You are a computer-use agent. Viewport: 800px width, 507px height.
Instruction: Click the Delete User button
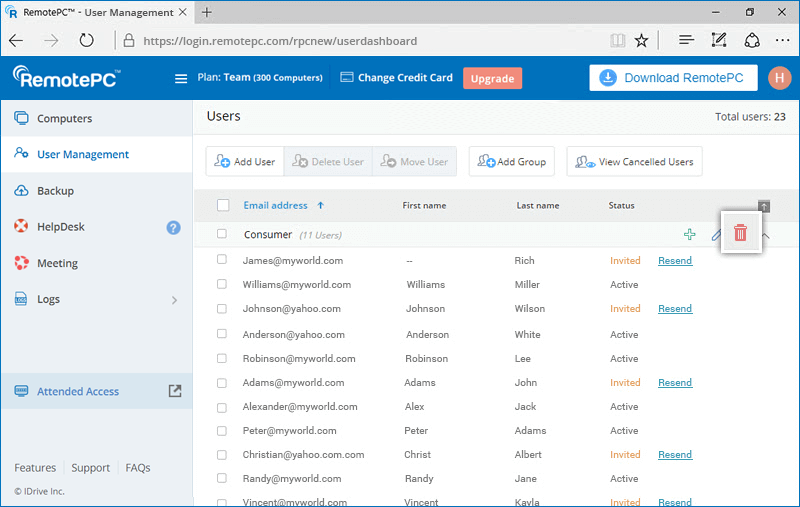(x=328, y=162)
